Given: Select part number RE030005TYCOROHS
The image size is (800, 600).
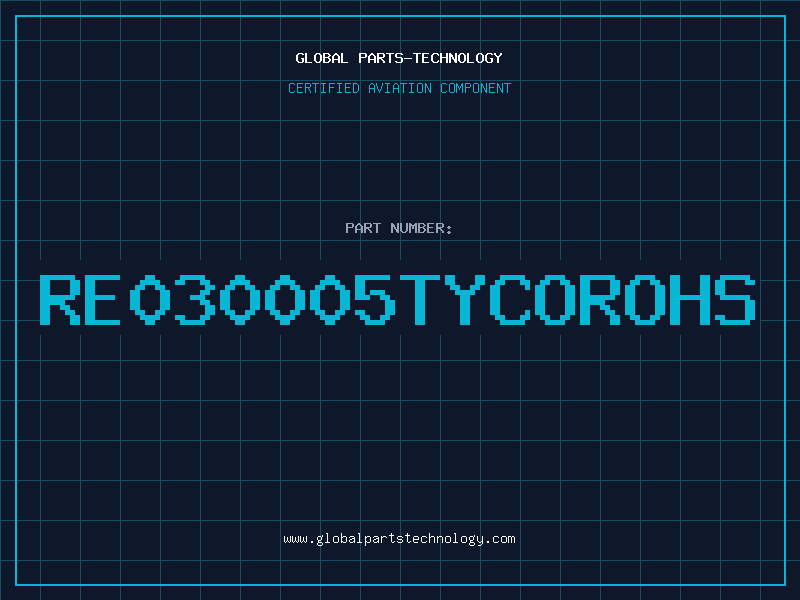Looking at the screenshot, I should point(397,300).
